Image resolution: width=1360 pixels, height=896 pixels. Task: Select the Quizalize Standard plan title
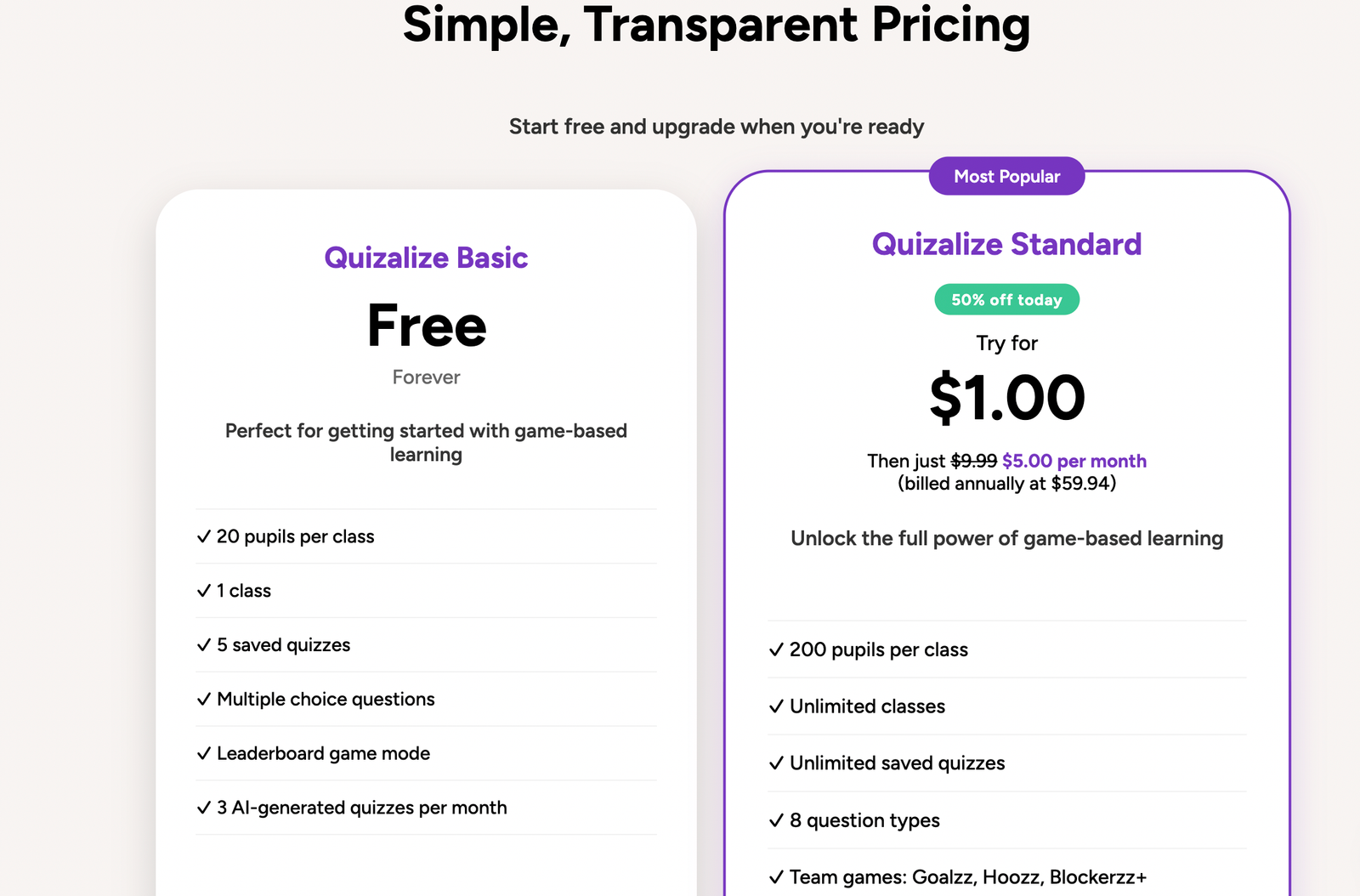(x=1006, y=244)
